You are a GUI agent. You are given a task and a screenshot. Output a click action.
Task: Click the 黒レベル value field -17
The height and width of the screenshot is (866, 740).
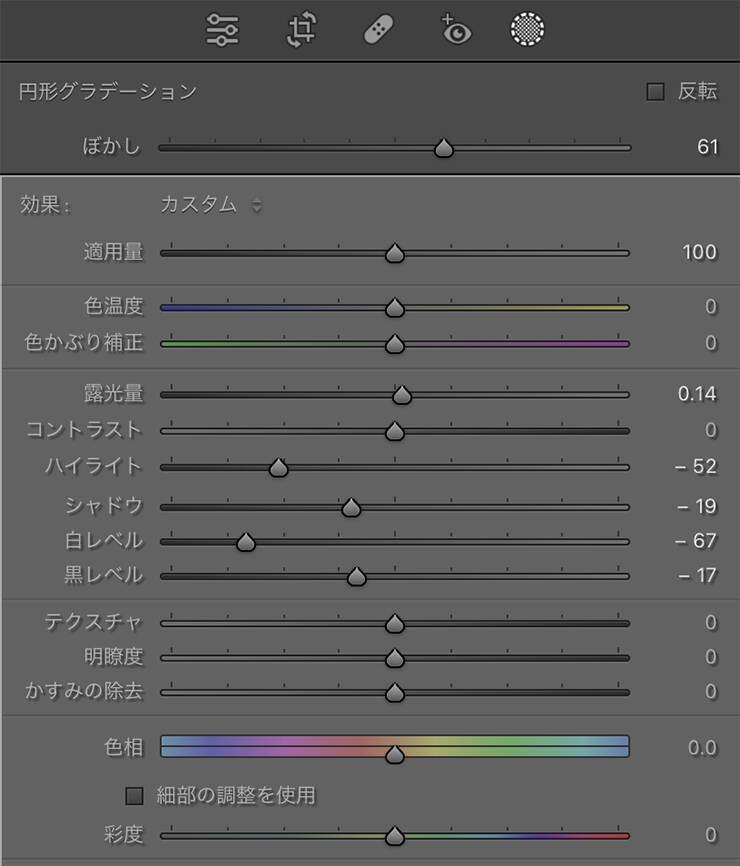[x=697, y=575]
